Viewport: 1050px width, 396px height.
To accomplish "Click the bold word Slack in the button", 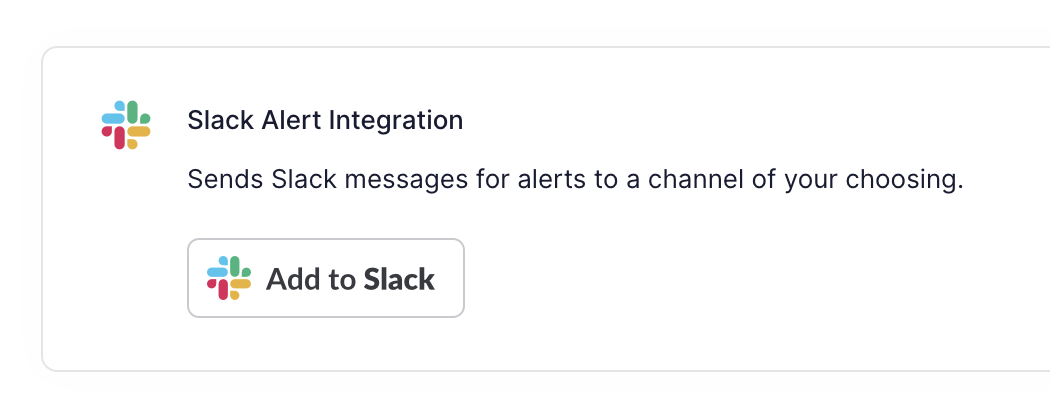I will pos(399,279).
